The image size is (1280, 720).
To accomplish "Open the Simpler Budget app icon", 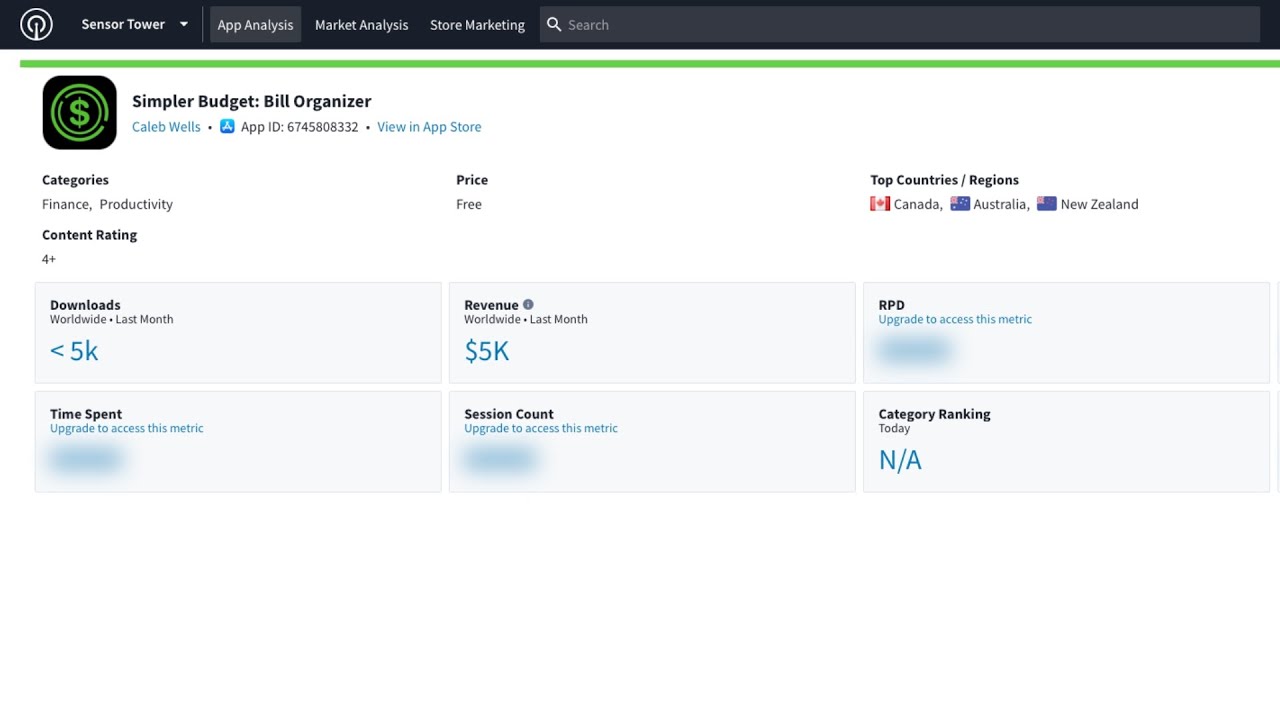I will click(x=80, y=113).
